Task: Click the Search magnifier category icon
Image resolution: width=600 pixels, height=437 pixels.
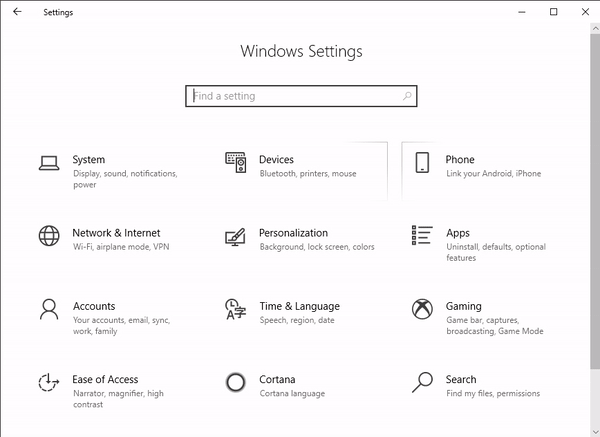Action: click(x=422, y=382)
